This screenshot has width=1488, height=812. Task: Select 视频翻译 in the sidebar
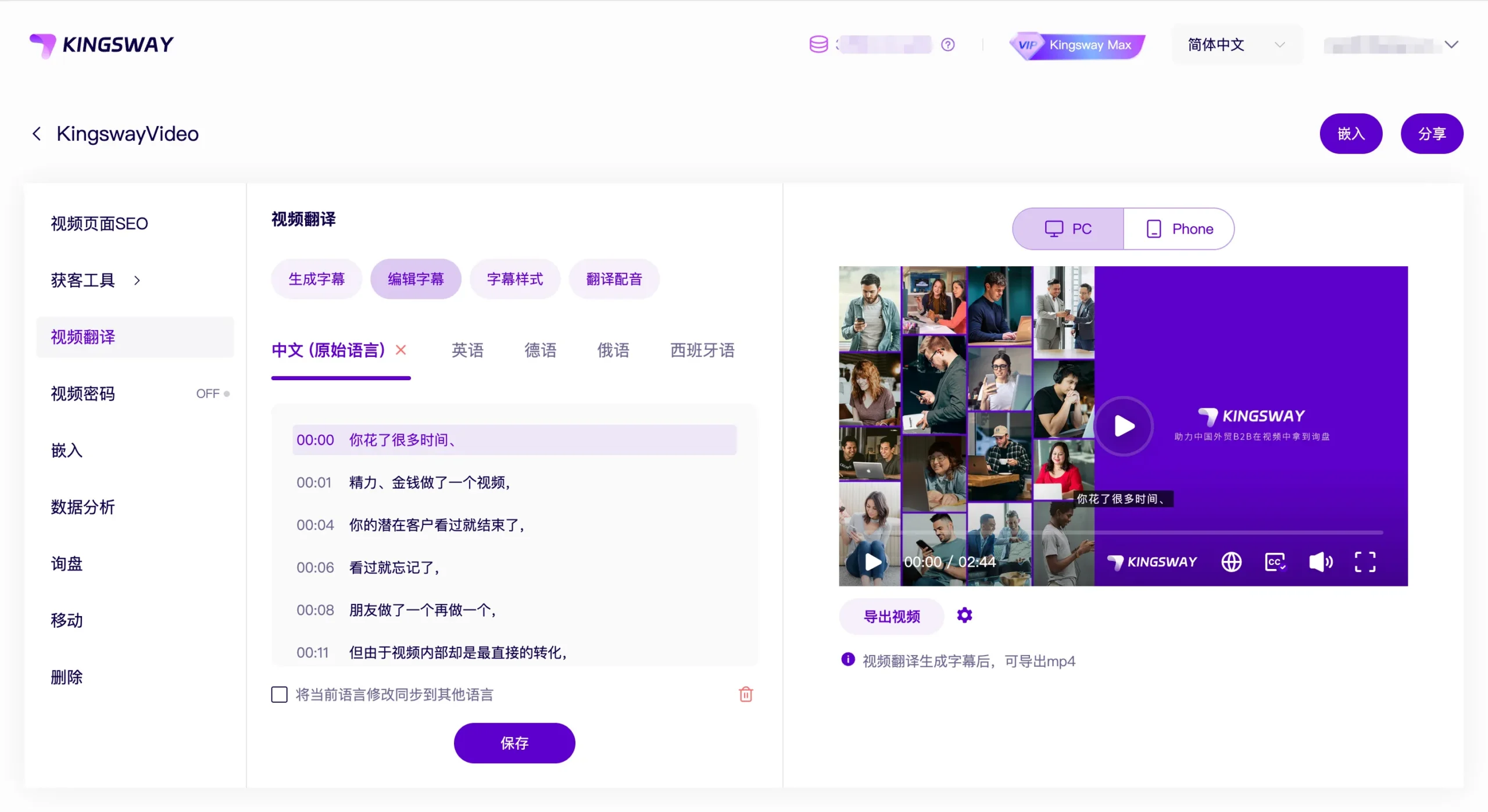coord(135,337)
